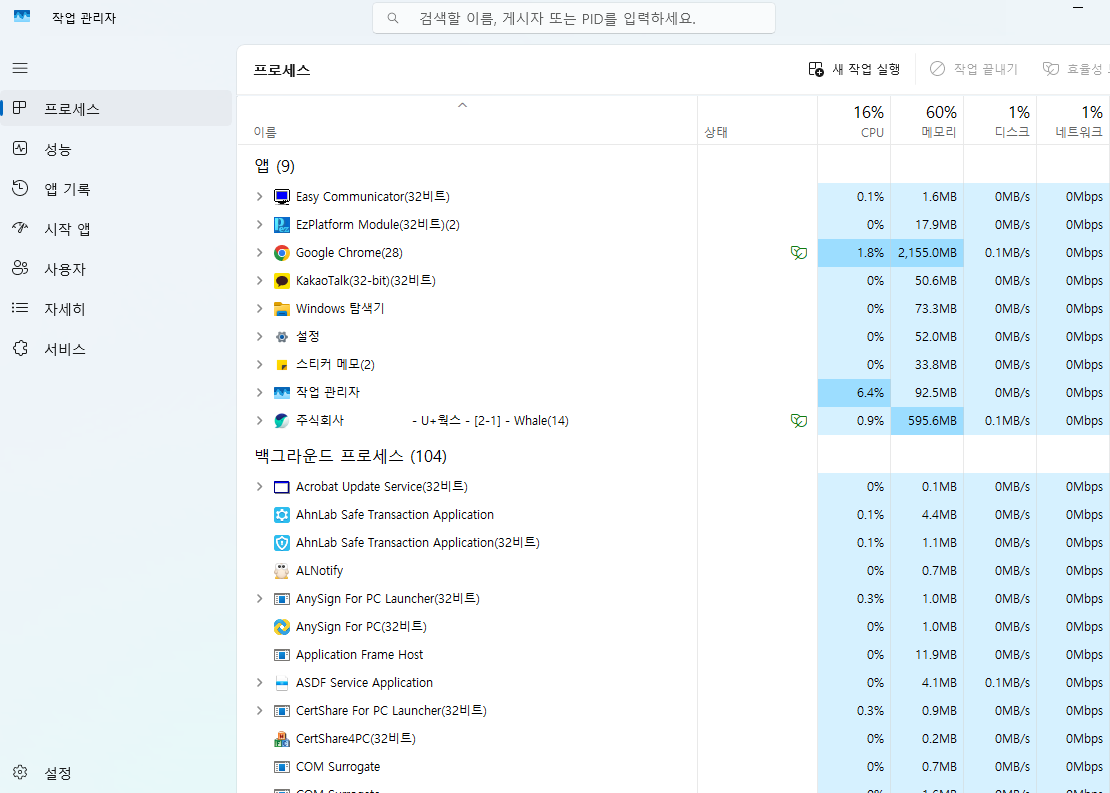Open the 앱 기록 tab
The image size is (1110, 793).
(116, 189)
